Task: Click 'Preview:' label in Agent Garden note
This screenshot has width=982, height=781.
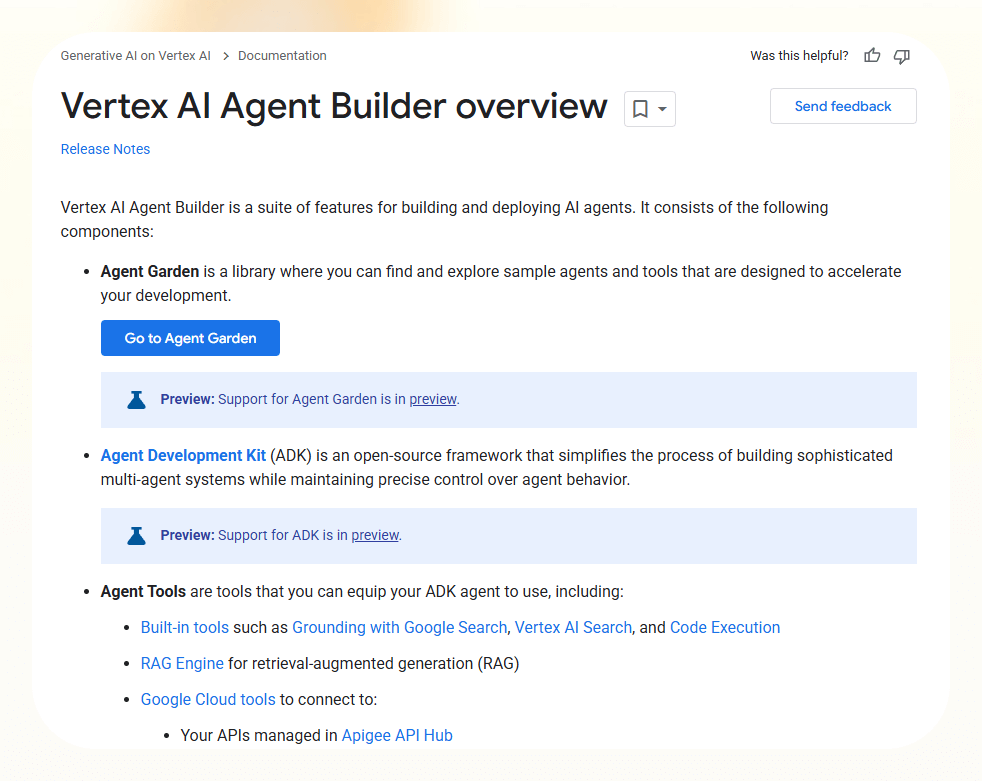Action: [187, 399]
